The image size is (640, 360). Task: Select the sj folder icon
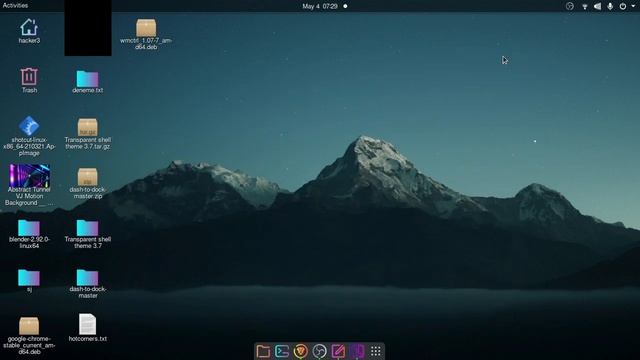coord(29,277)
